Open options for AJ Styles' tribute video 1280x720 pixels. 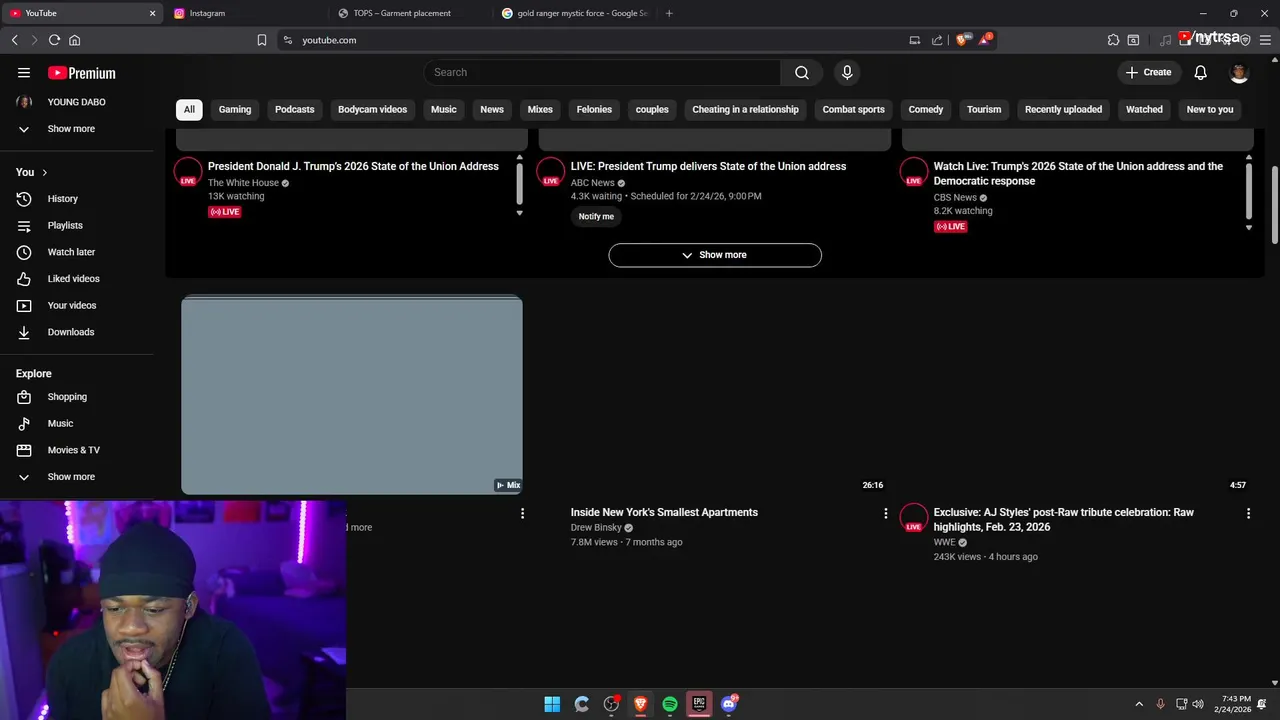[1248, 513]
